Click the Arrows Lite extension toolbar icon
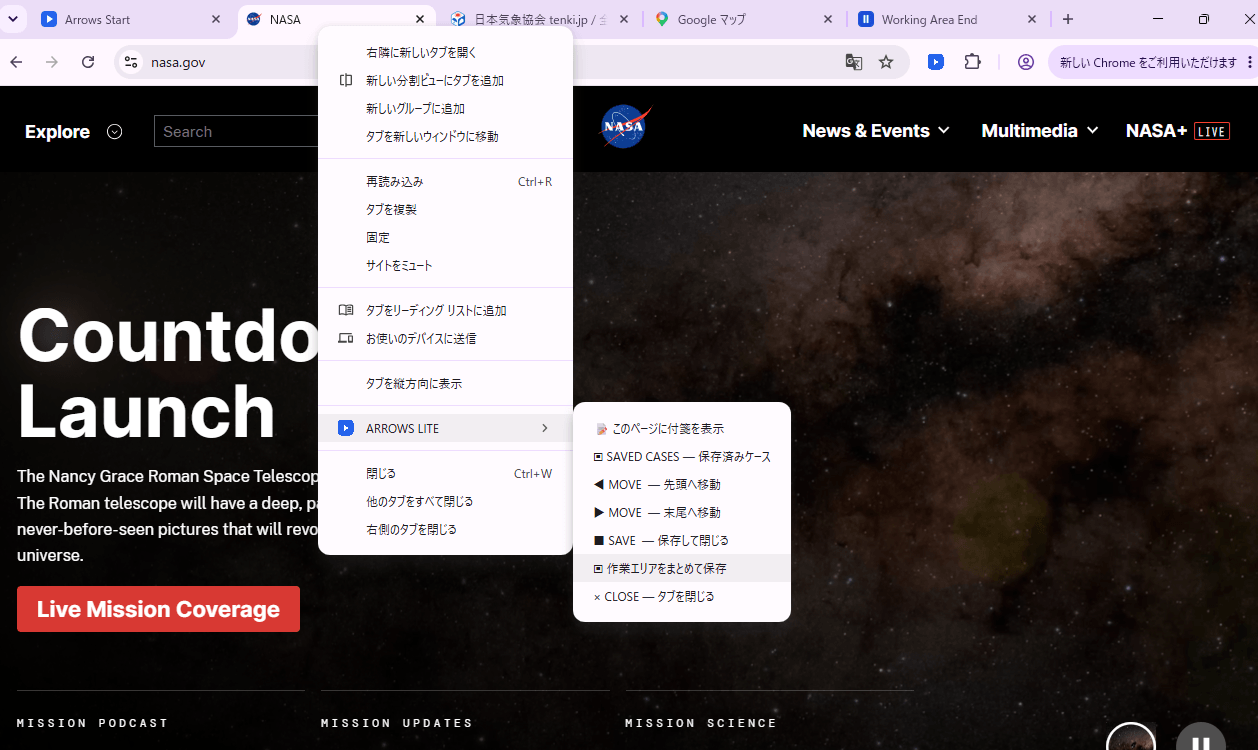Screen dimensions: 1258x750 click(935, 62)
